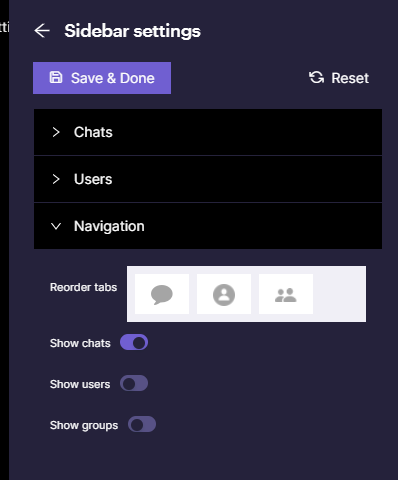This screenshot has height=480, width=398.
Task: Collapse the Navigation section chevron
Action: pyautogui.click(x=56, y=226)
